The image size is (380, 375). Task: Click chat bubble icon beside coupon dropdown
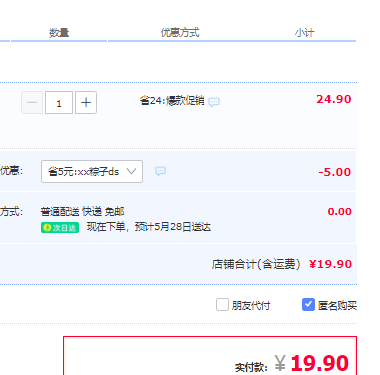tap(160, 171)
